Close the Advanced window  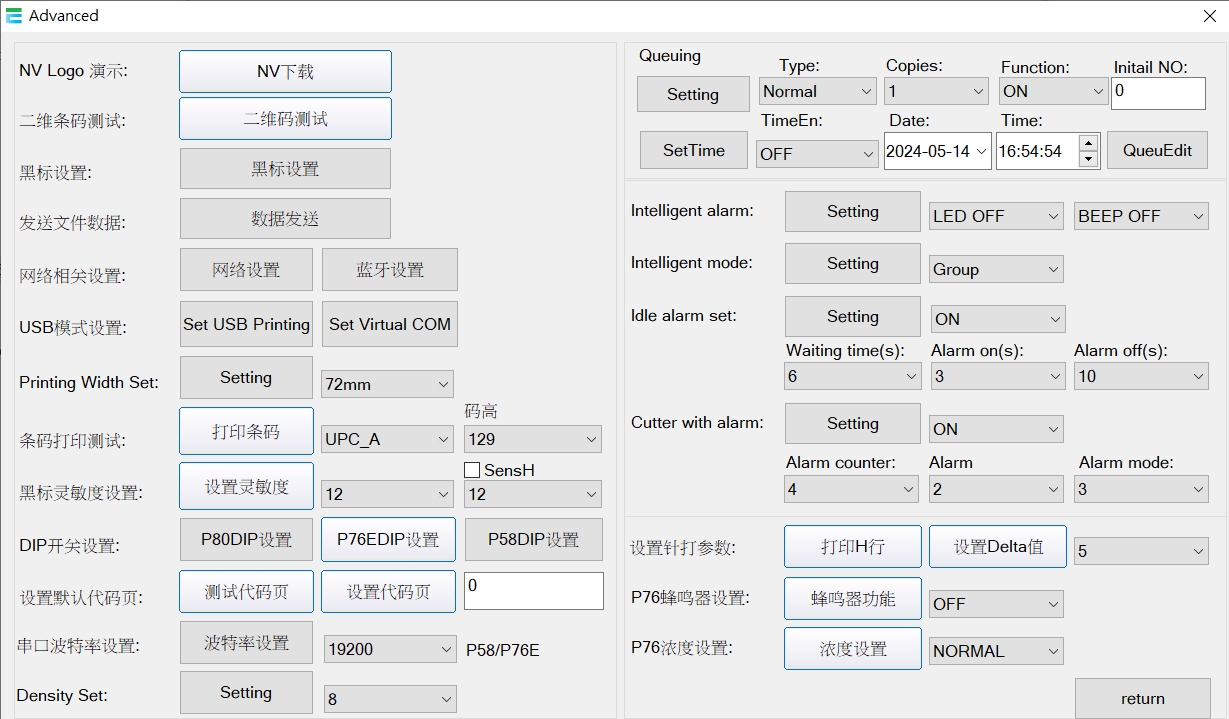1209,15
